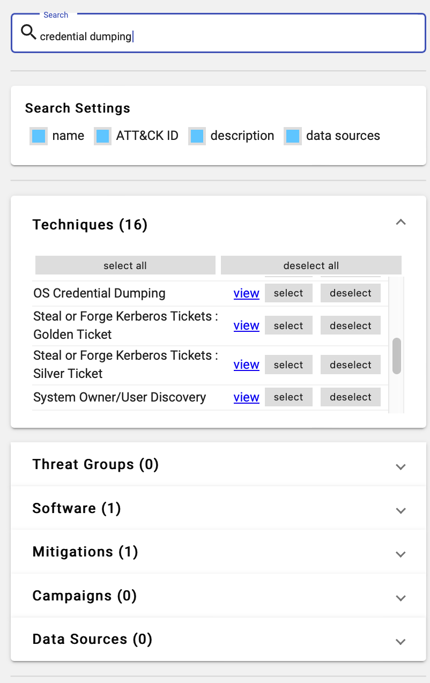Viewport: 430px width, 683px height.
Task: Open view link for Golden Ticket
Action: click(x=246, y=325)
